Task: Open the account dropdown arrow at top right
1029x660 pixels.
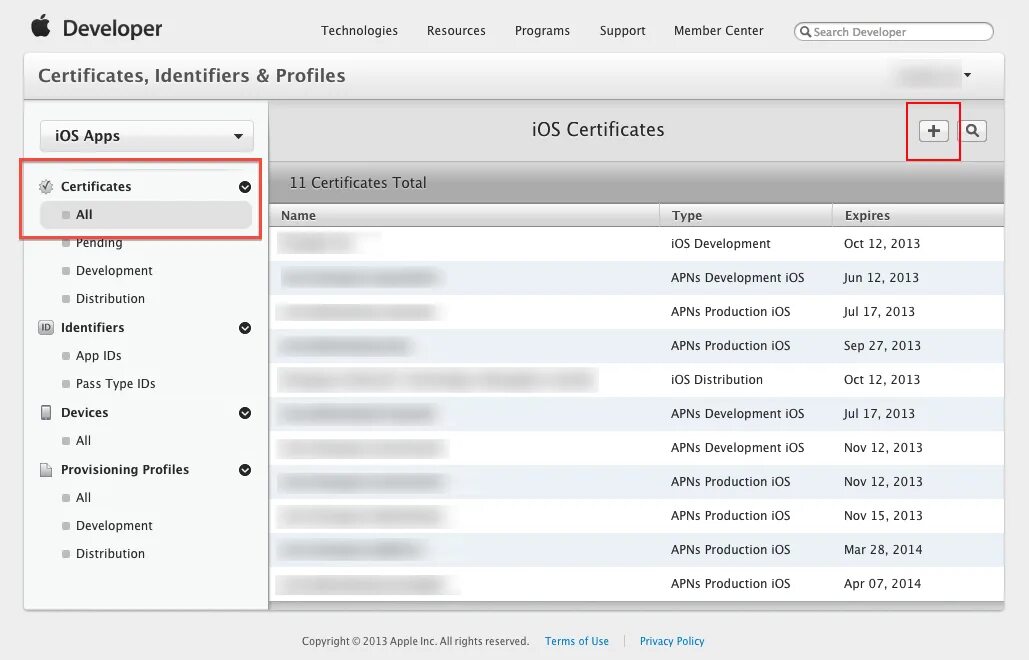Action: pos(967,75)
